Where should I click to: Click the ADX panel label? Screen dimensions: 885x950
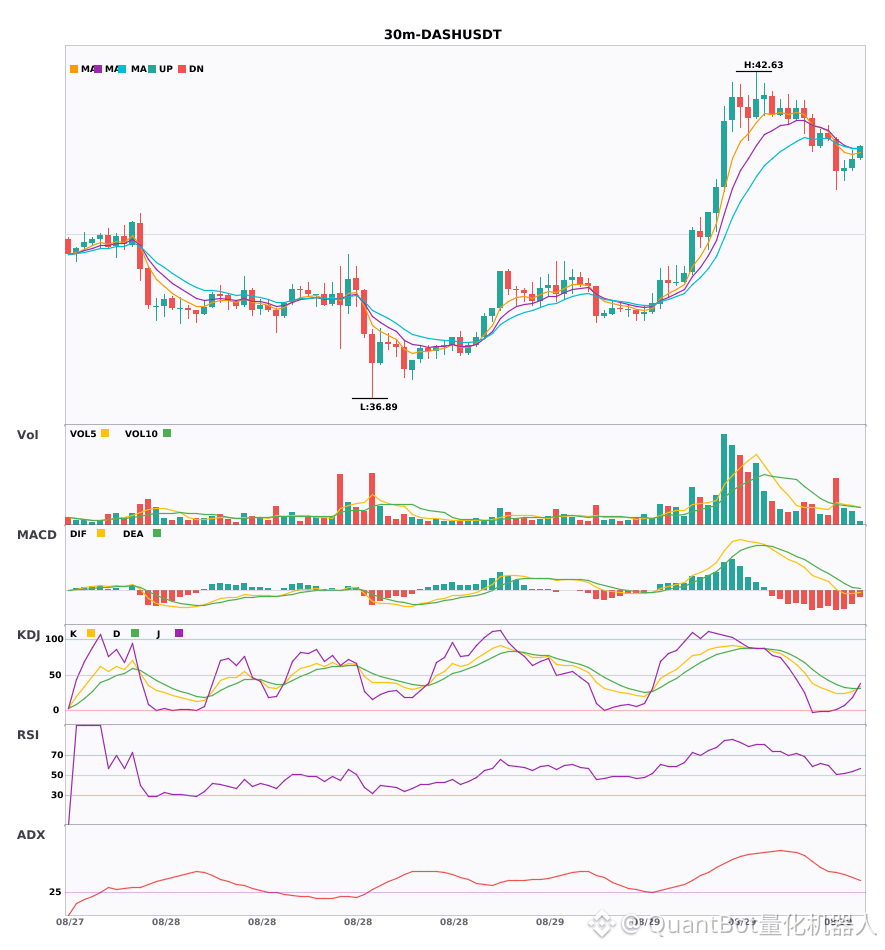point(31,835)
